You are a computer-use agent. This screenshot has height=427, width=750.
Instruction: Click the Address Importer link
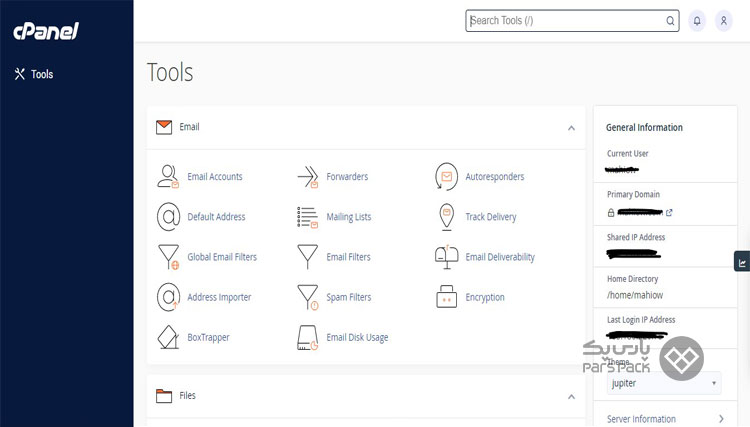219,297
